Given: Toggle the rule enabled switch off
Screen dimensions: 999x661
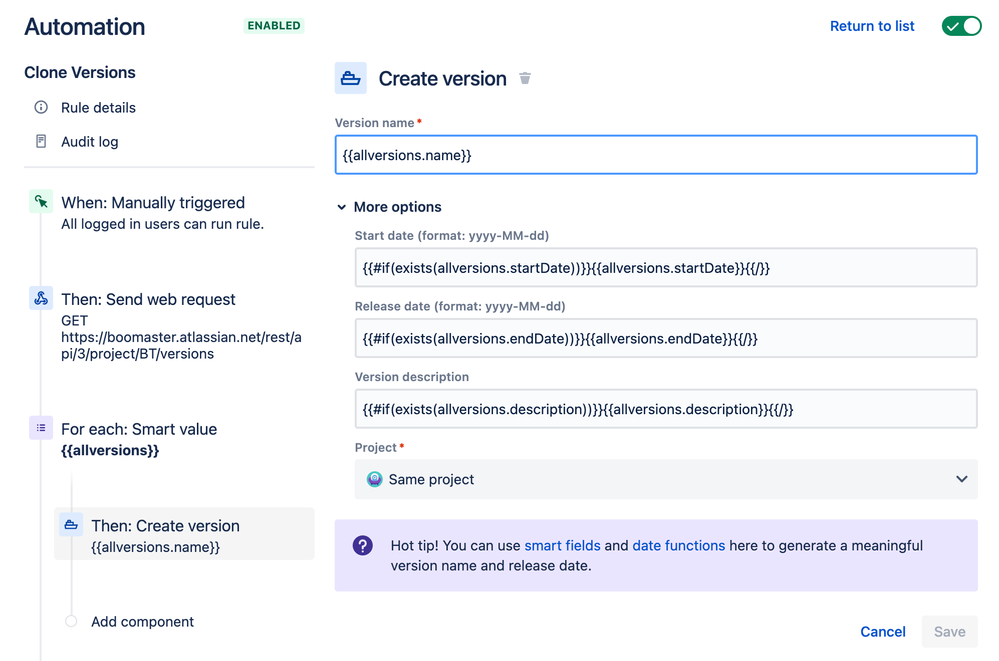Looking at the screenshot, I should [961, 26].
